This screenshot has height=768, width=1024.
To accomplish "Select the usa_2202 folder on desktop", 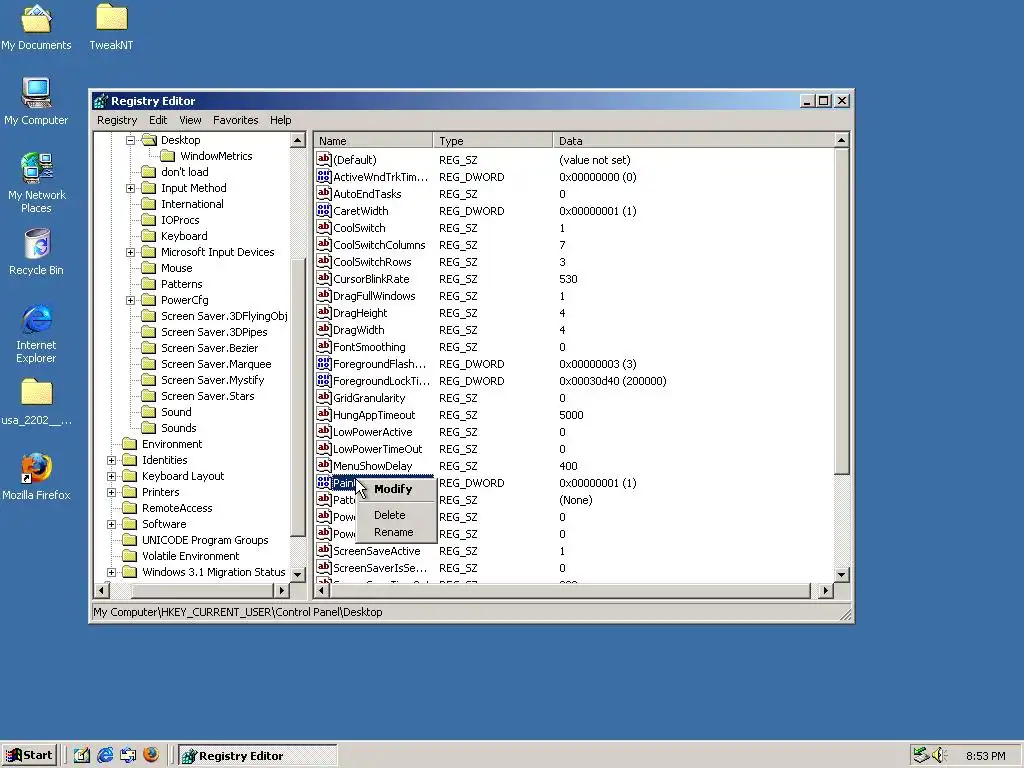I will pos(36,404).
